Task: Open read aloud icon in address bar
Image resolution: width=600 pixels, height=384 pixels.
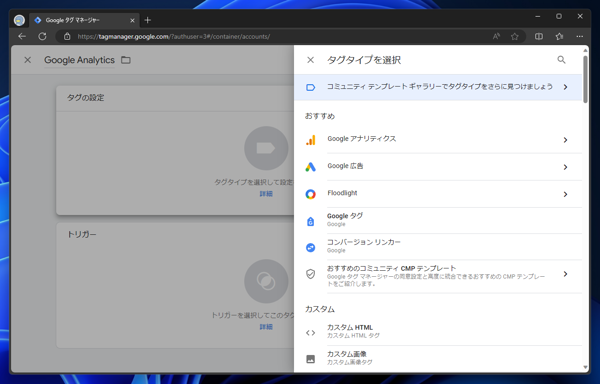Action: click(496, 36)
